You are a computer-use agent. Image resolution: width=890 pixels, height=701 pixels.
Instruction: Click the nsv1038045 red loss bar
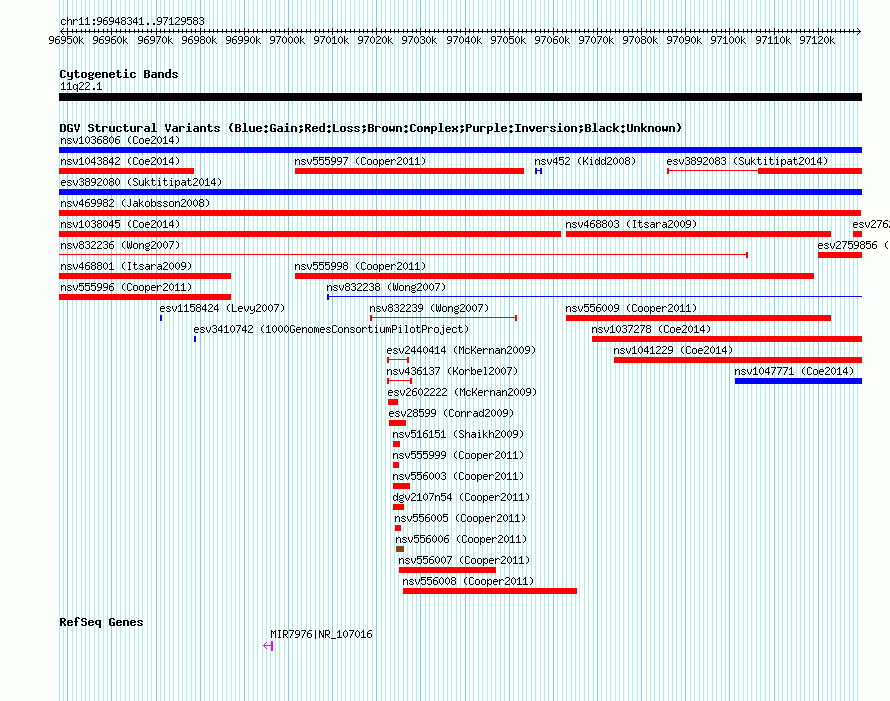[310, 234]
